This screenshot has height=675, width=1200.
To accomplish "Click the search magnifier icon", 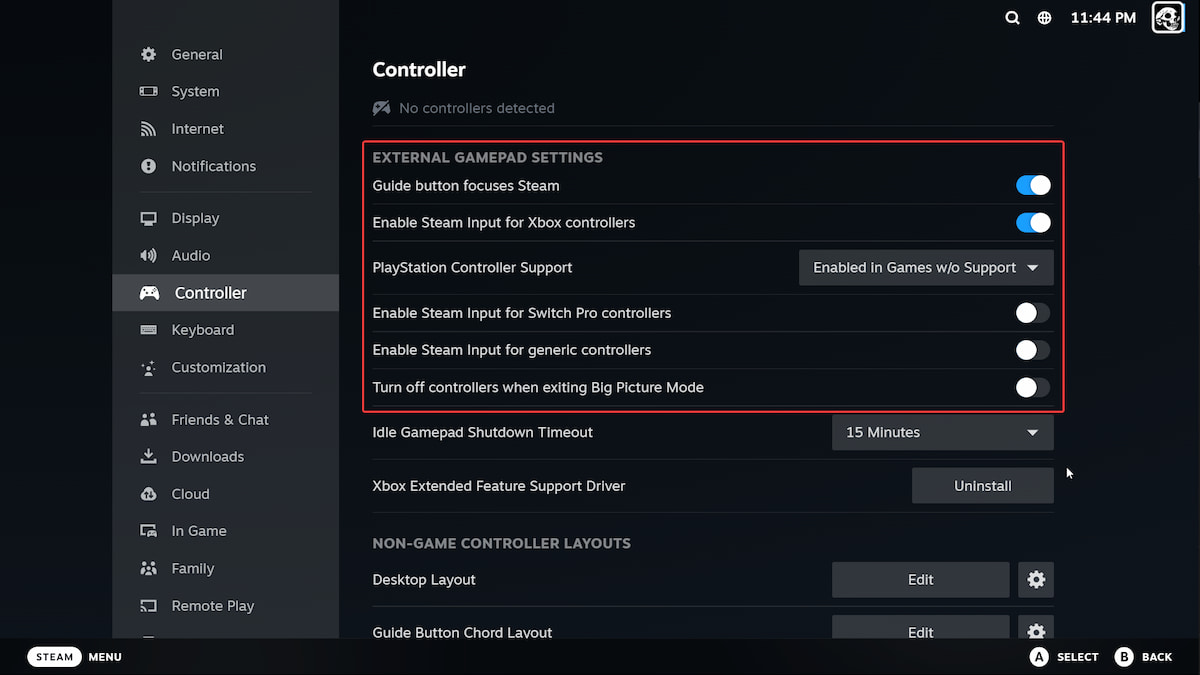I will tap(1013, 18).
